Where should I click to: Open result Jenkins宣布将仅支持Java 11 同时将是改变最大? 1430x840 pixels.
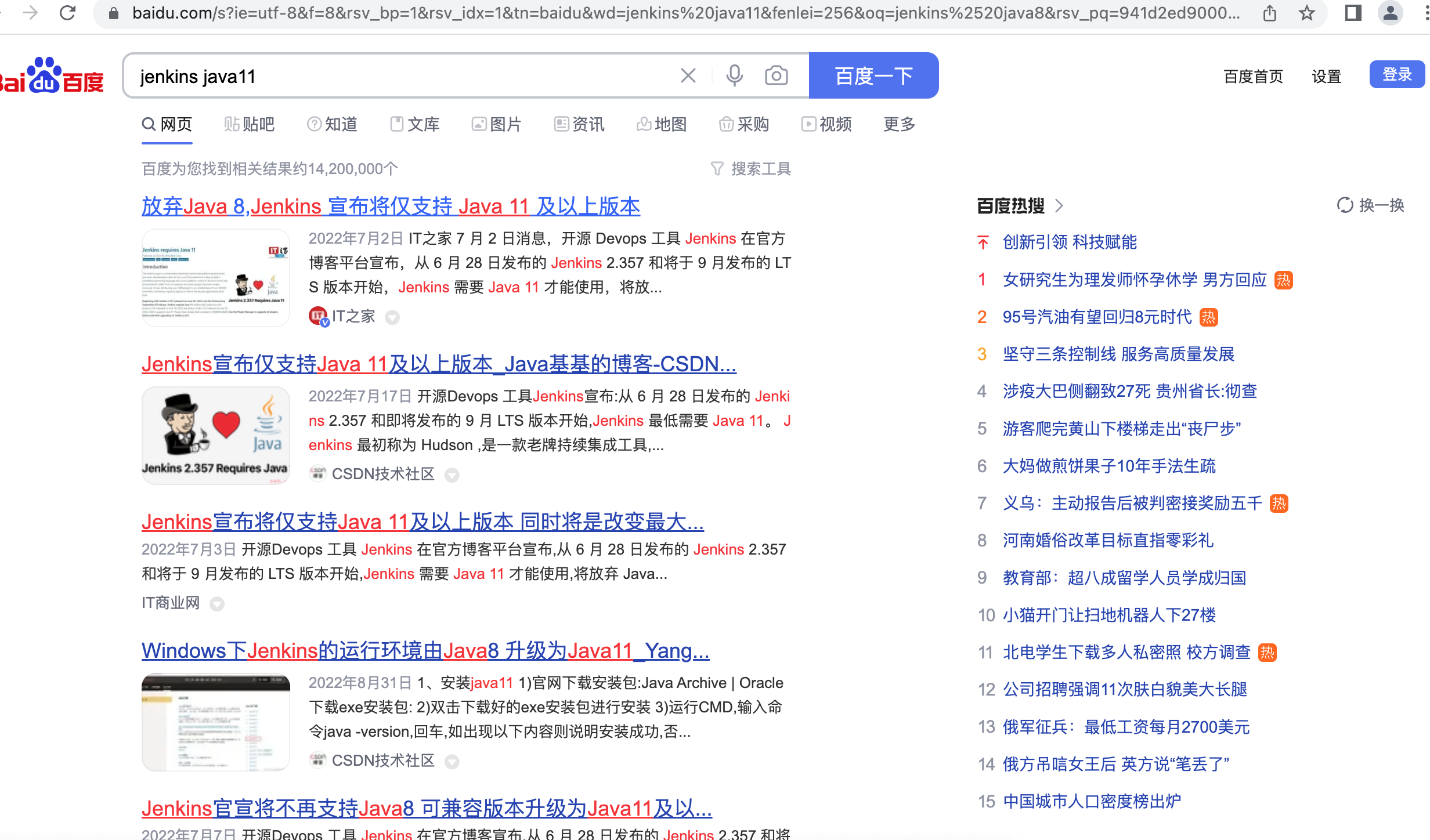[x=423, y=522]
